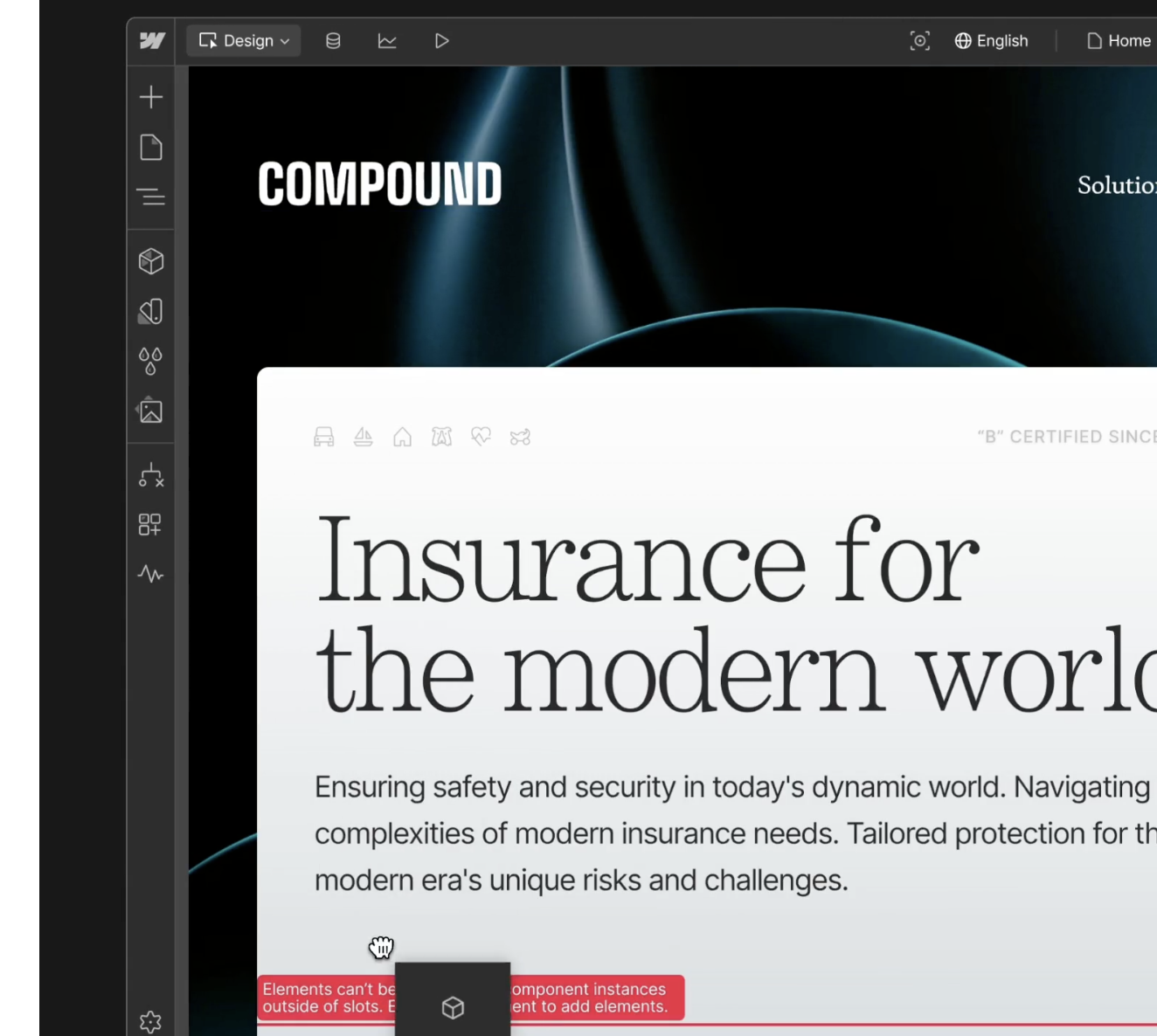This screenshot has height=1036, width=1157.
Task: Open the Logic flows panel
Action: click(151, 475)
